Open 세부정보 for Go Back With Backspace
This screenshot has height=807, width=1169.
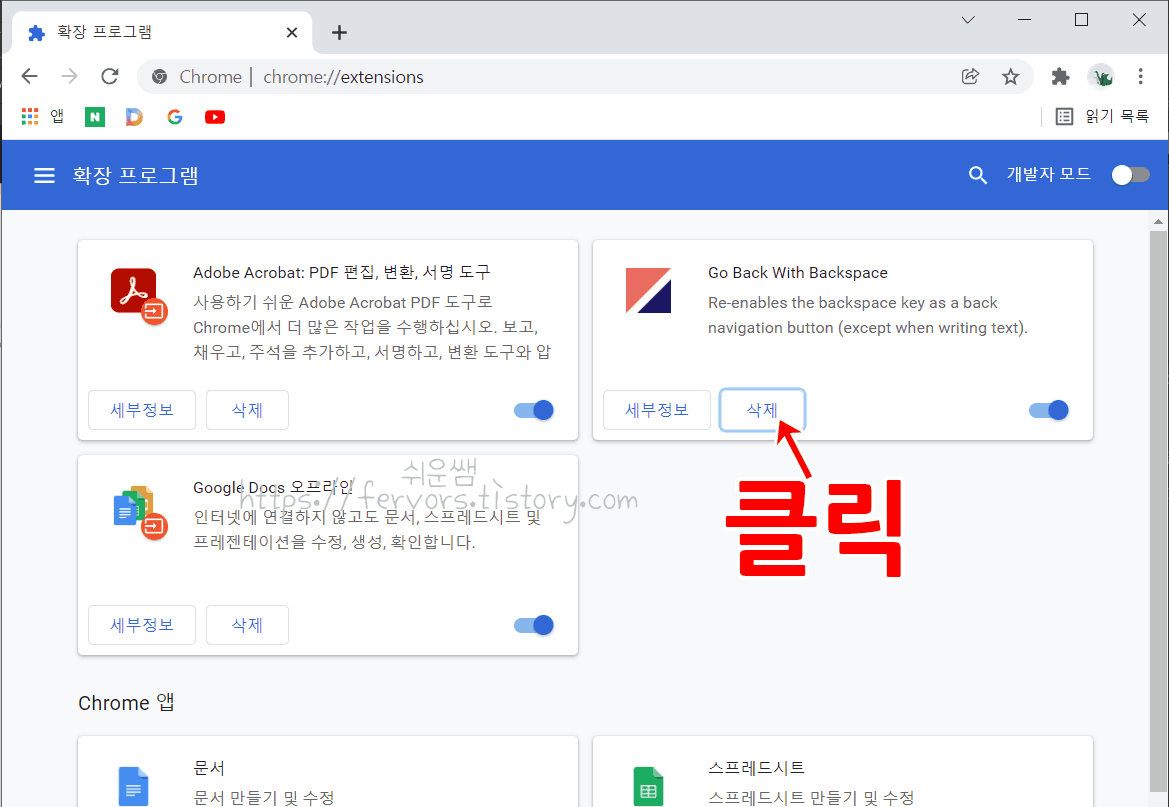[x=657, y=410]
